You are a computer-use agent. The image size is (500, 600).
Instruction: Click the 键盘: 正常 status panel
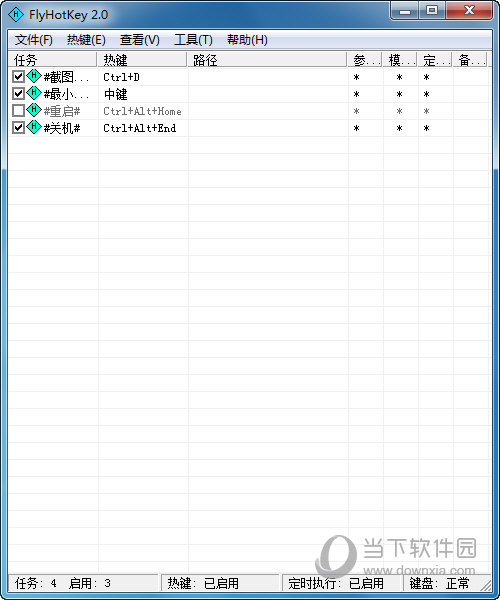click(440, 583)
